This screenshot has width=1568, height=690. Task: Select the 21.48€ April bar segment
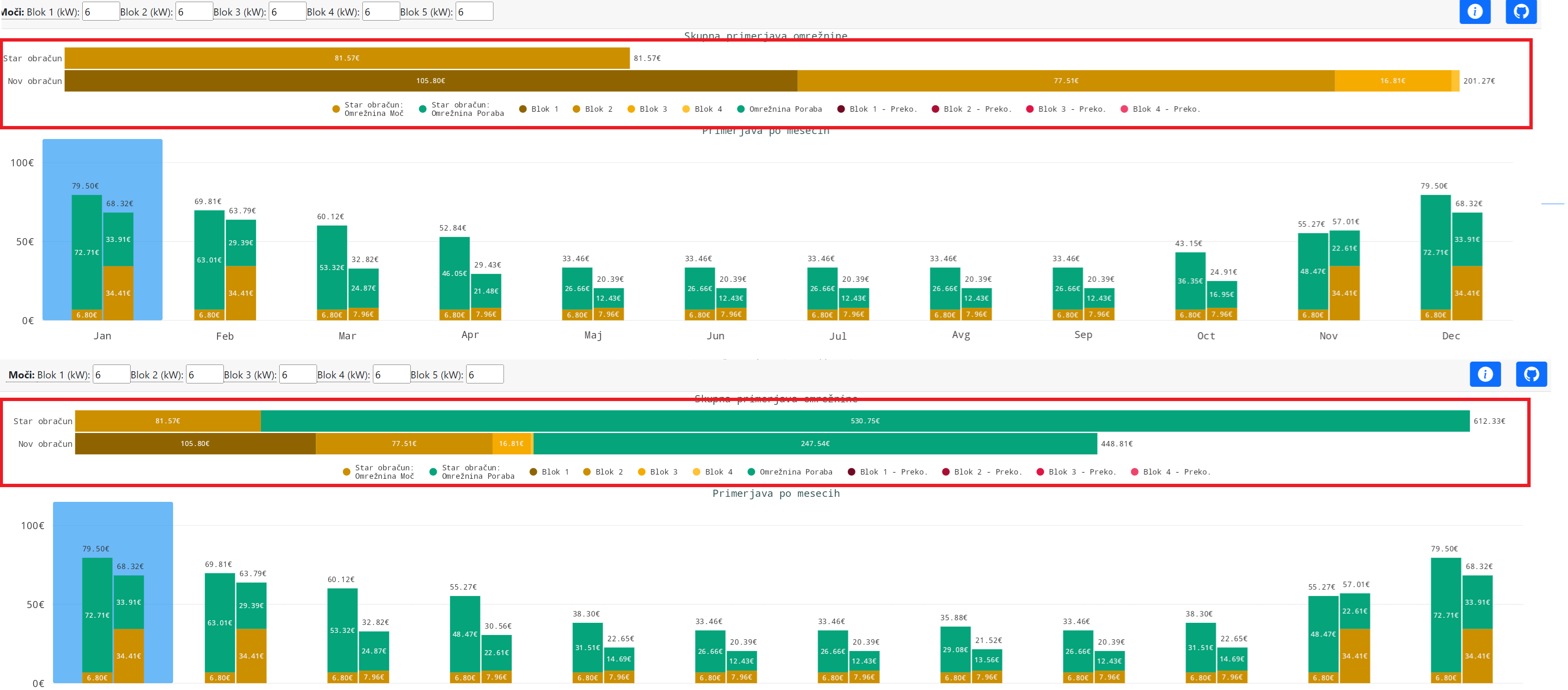tap(486, 291)
